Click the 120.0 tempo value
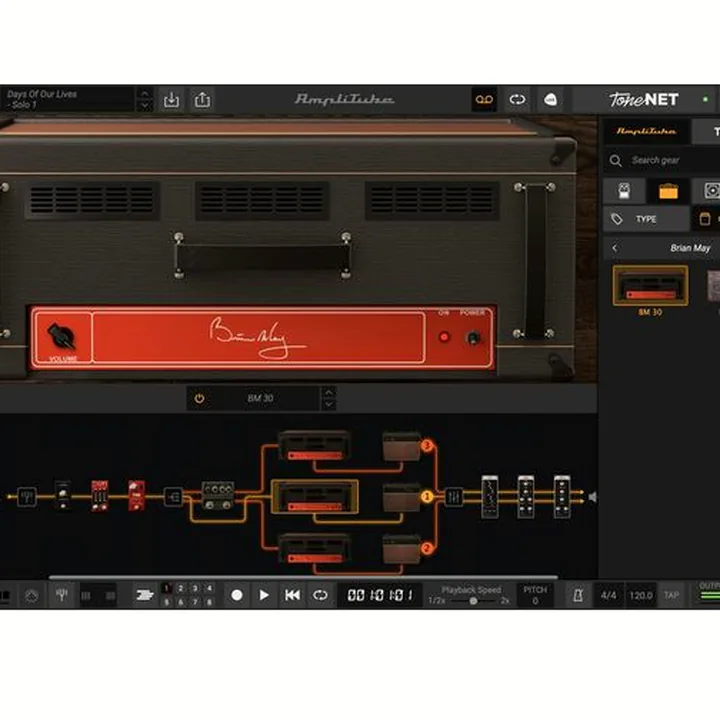This screenshot has width=720, height=720. pos(641,596)
